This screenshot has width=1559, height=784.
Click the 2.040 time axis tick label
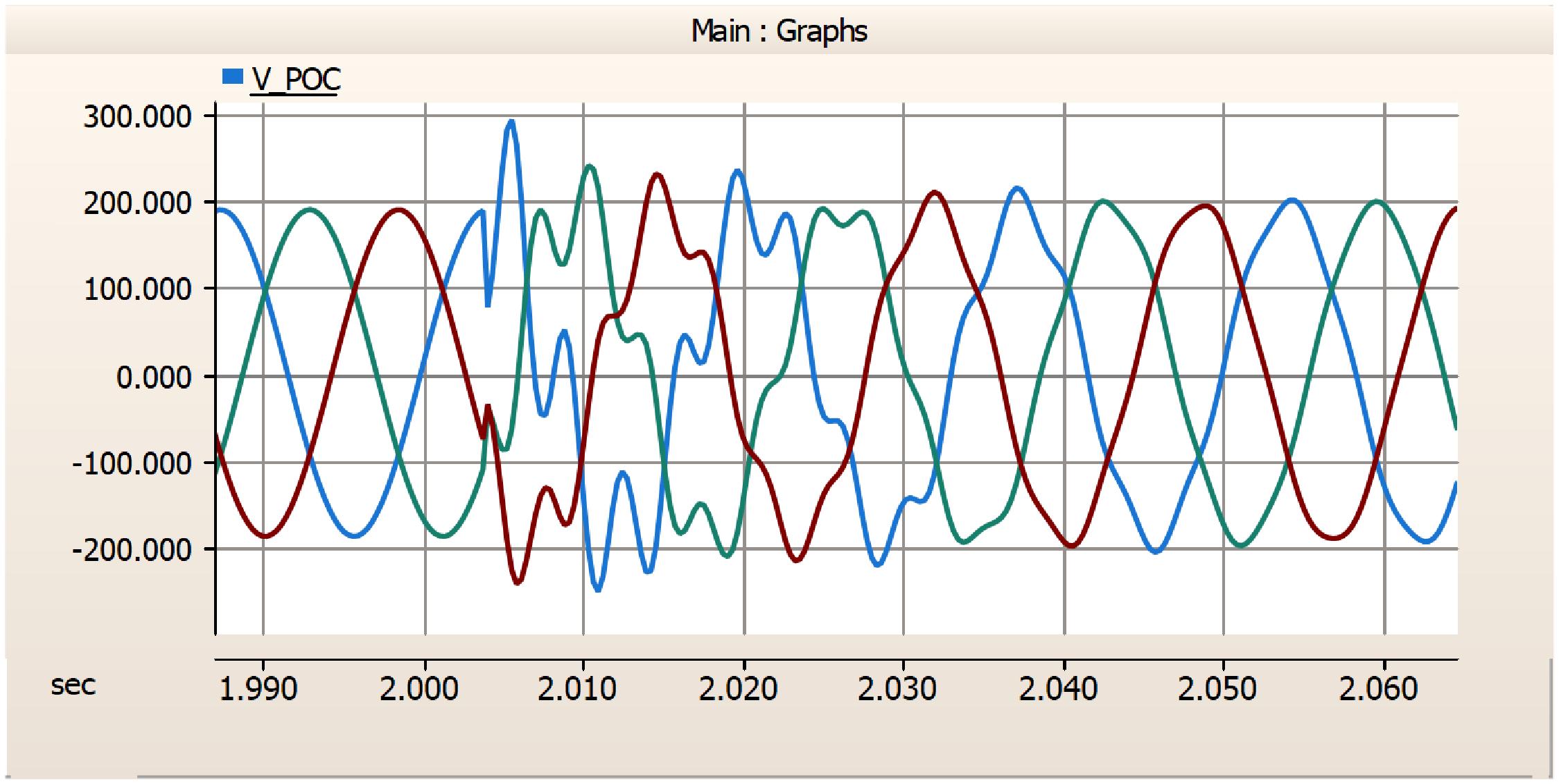(x=1058, y=689)
